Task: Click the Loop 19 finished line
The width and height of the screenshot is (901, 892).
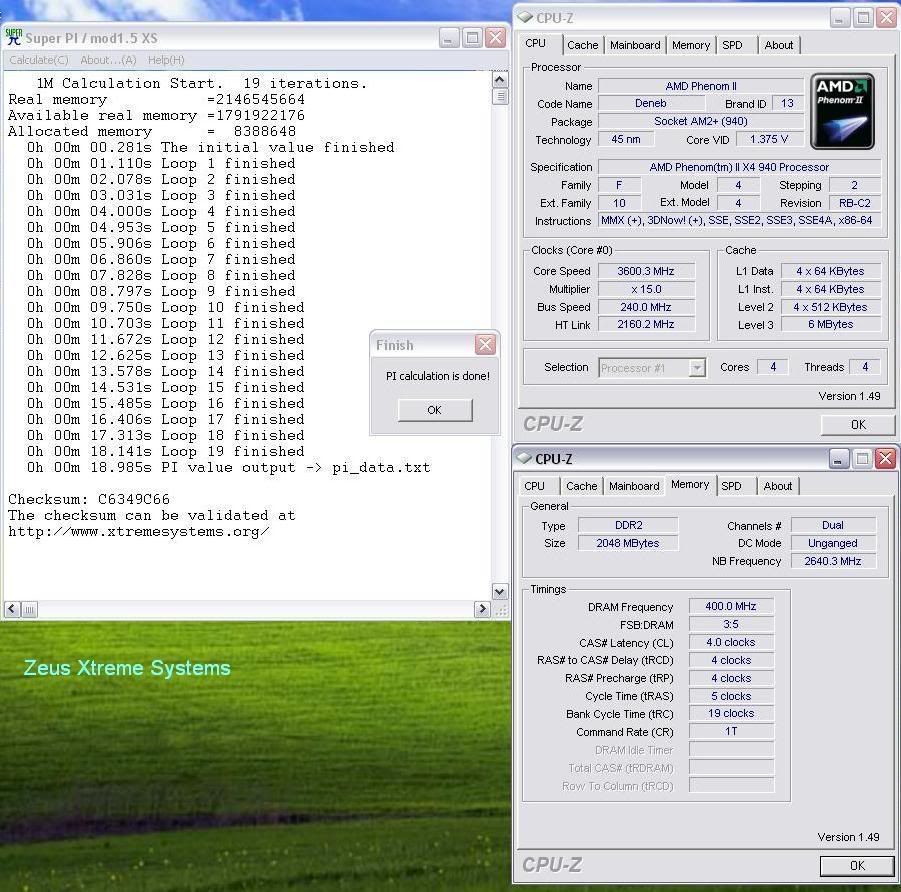Action: point(165,451)
